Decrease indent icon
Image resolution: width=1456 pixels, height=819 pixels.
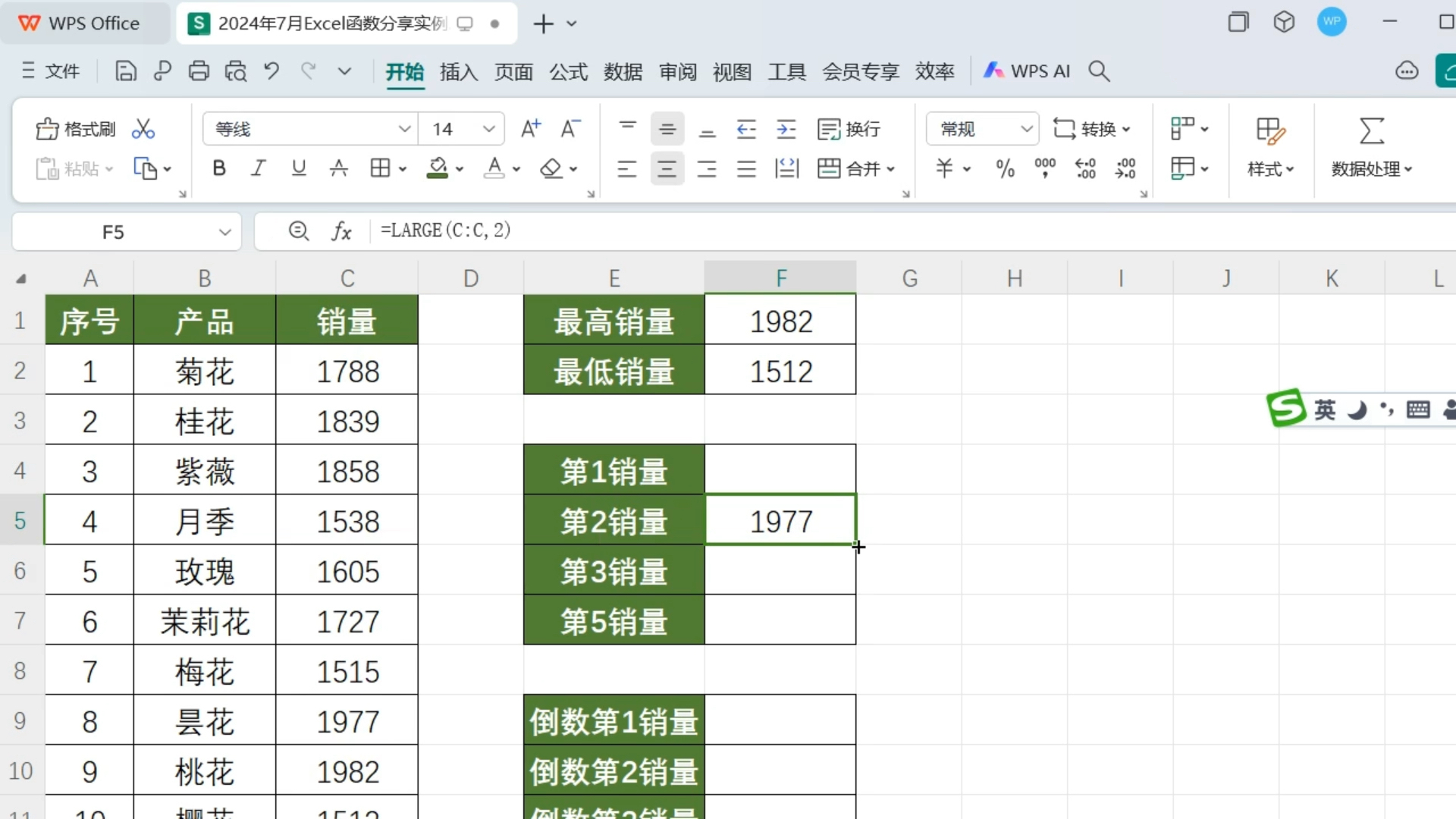747,129
